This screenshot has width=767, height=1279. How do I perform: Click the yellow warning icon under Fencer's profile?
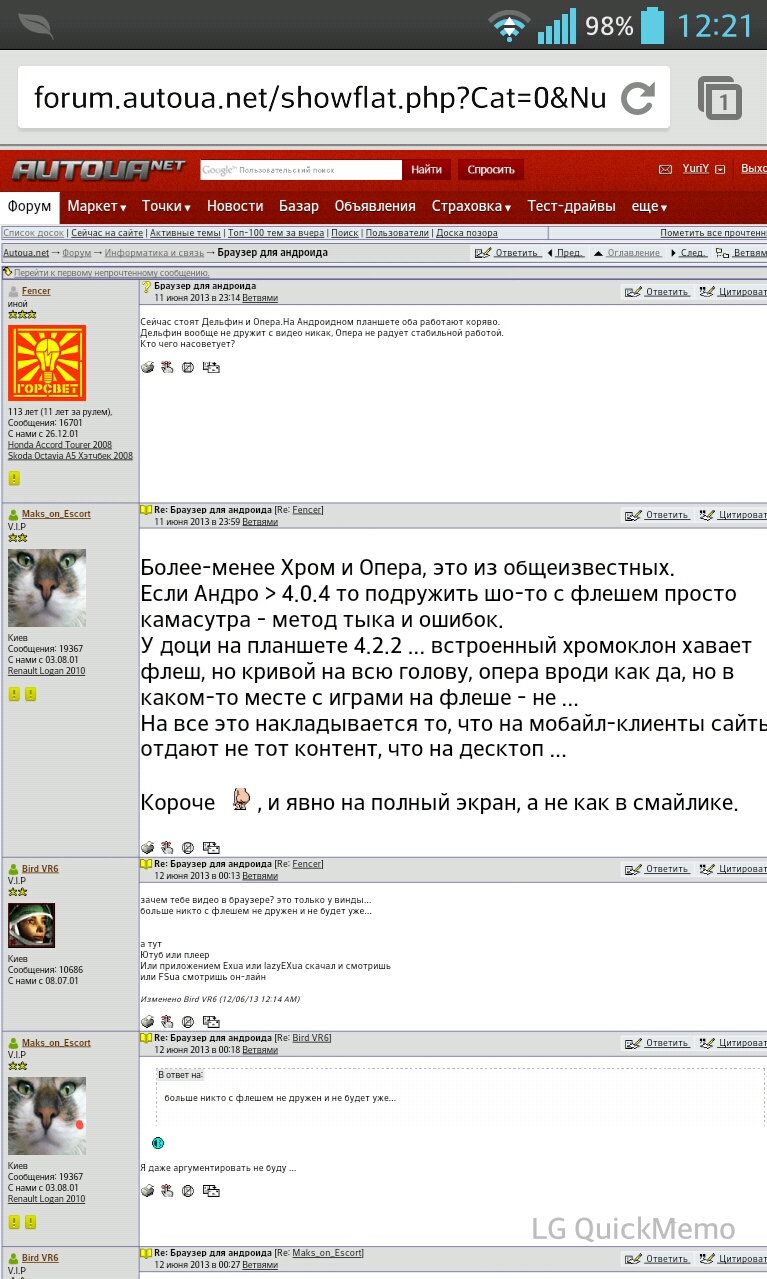click(x=14, y=478)
